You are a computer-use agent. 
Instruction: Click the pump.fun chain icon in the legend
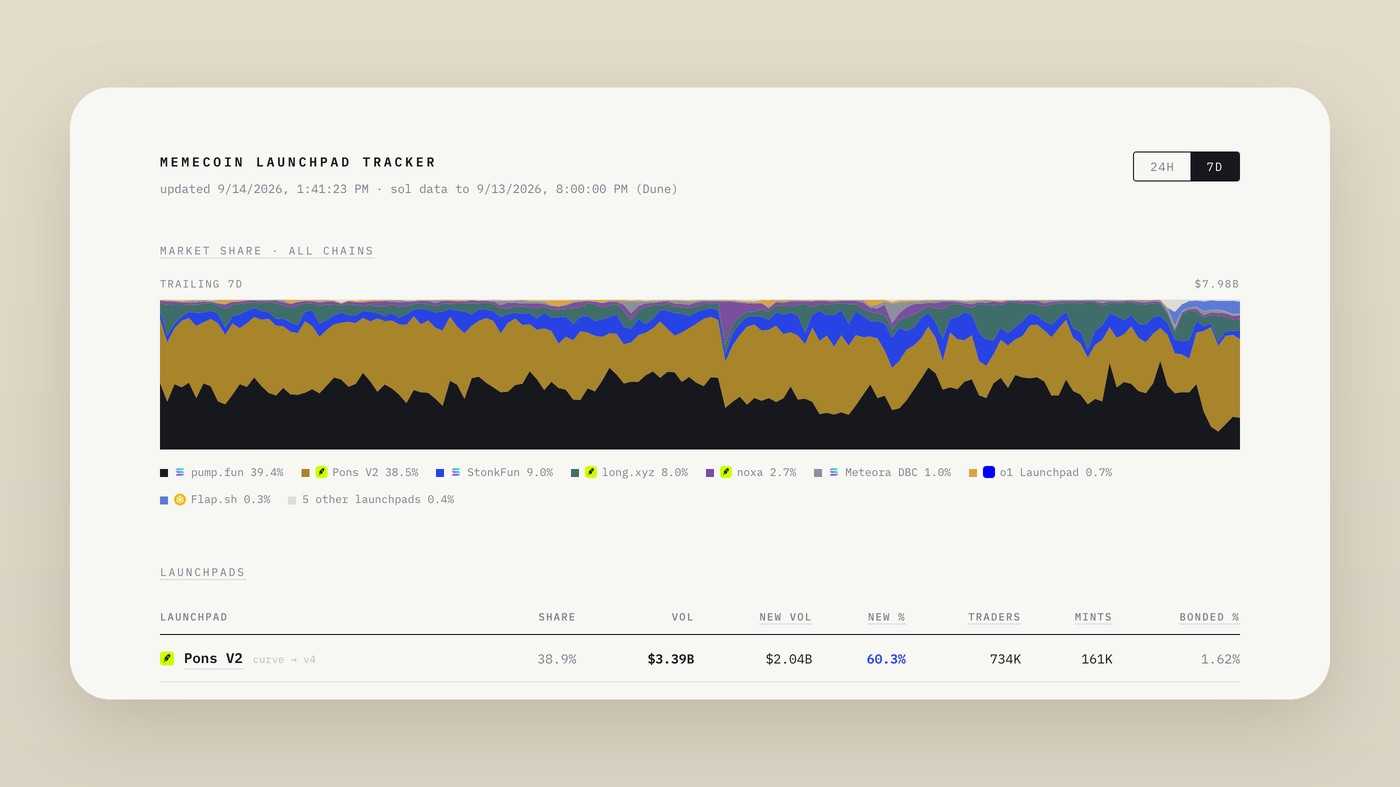[x=180, y=472]
